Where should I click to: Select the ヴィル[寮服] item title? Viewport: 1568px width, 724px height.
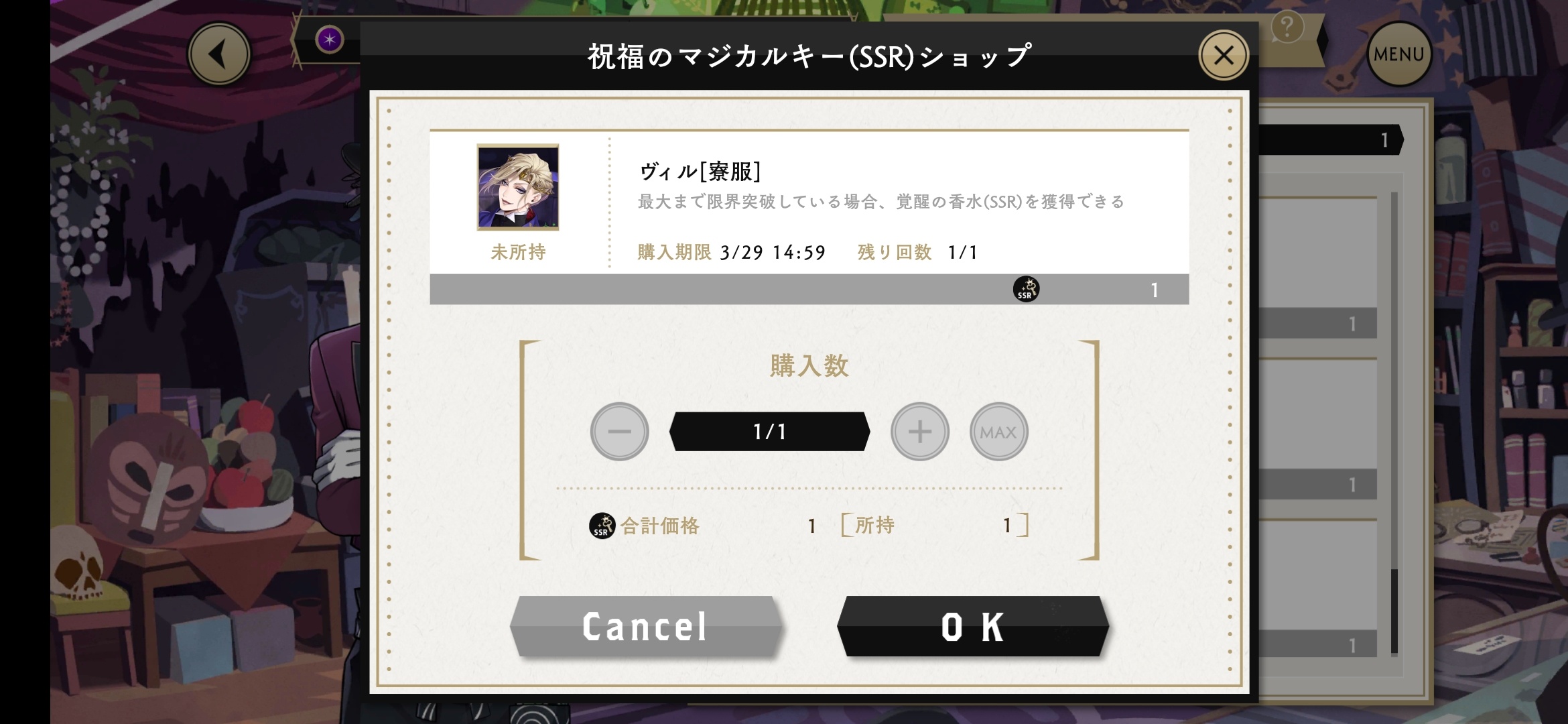(x=700, y=172)
